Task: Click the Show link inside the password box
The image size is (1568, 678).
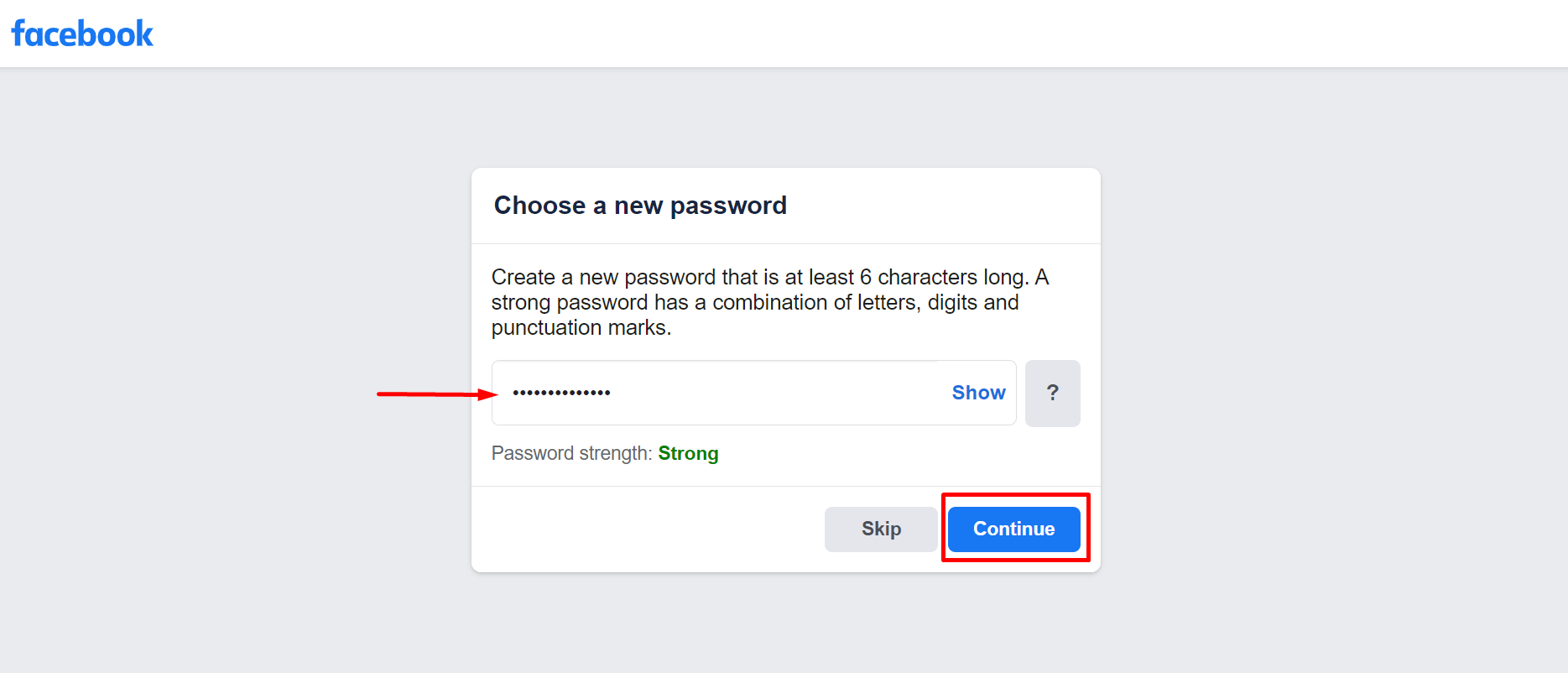Action: tap(977, 392)
